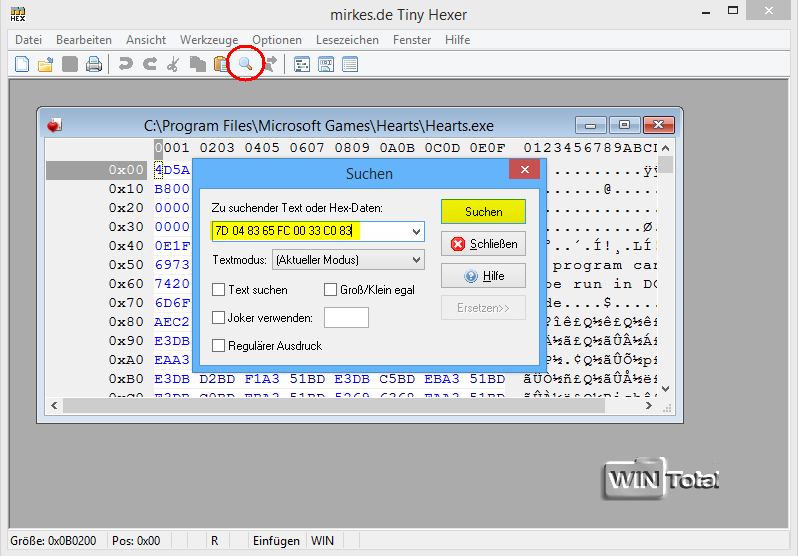Open search with the magnifier toolbar icon
This screenshot has width=798, height=556.
click(245, 64)
